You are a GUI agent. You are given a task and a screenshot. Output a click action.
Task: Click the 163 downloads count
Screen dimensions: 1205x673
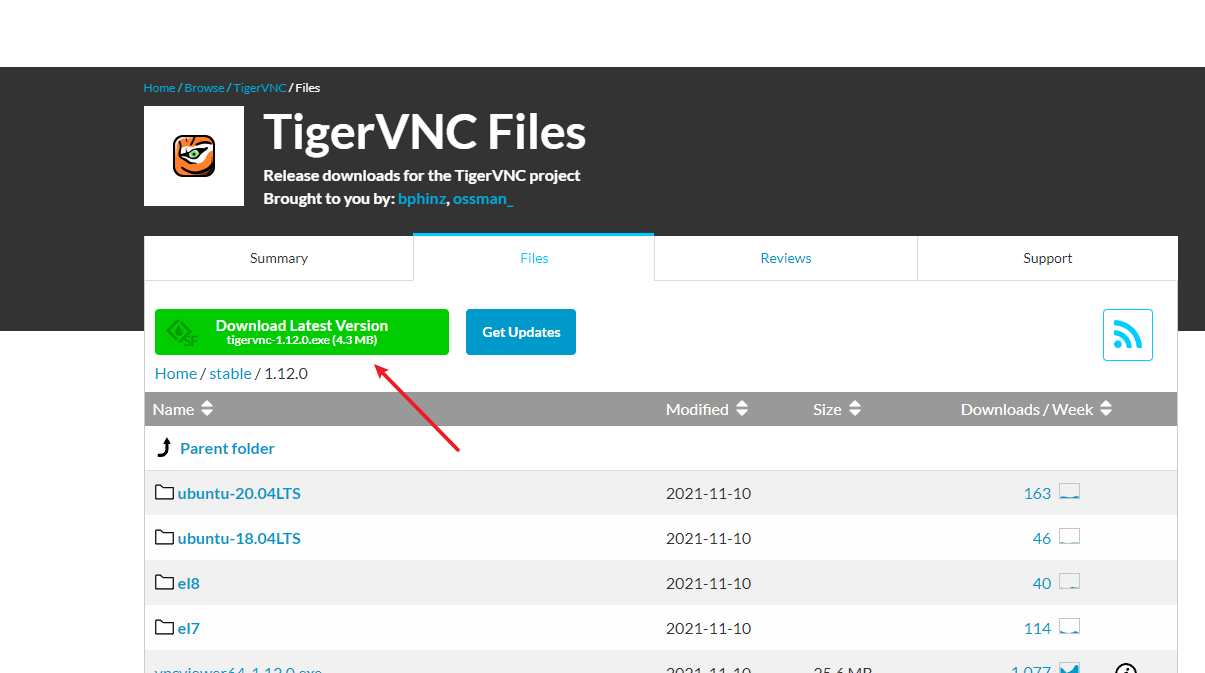(1037, 493)
